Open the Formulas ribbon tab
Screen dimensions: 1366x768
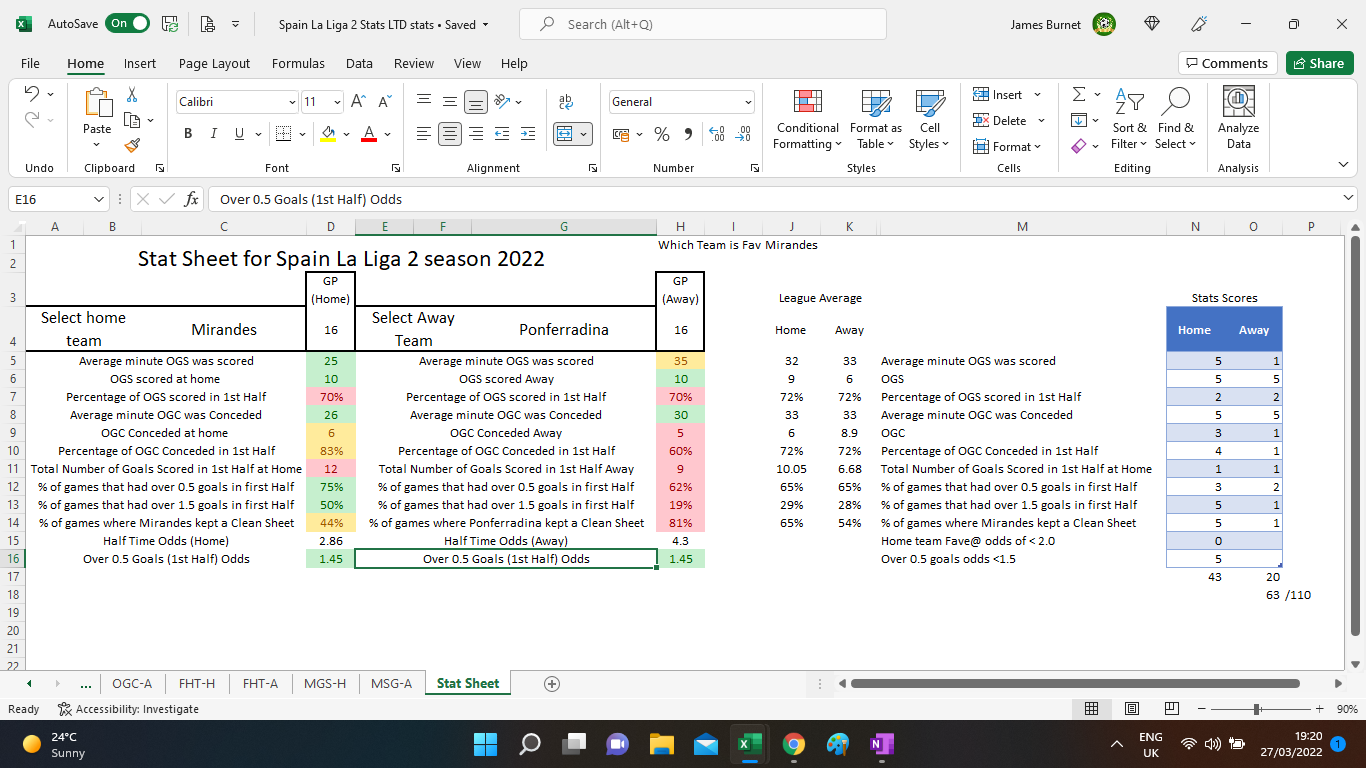pyautogui.click(x=298, y=63)
